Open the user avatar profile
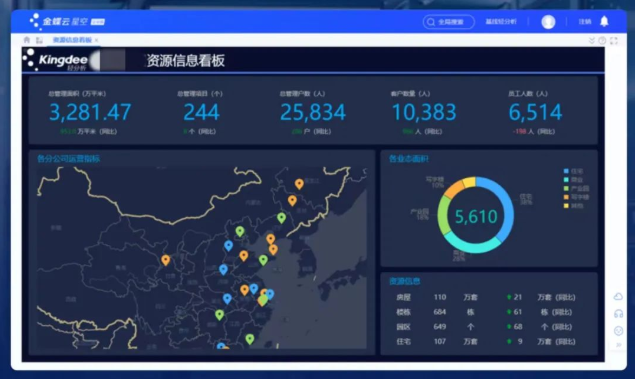Image resolution: width=636 pixels, height=379 pixels. 548,22
